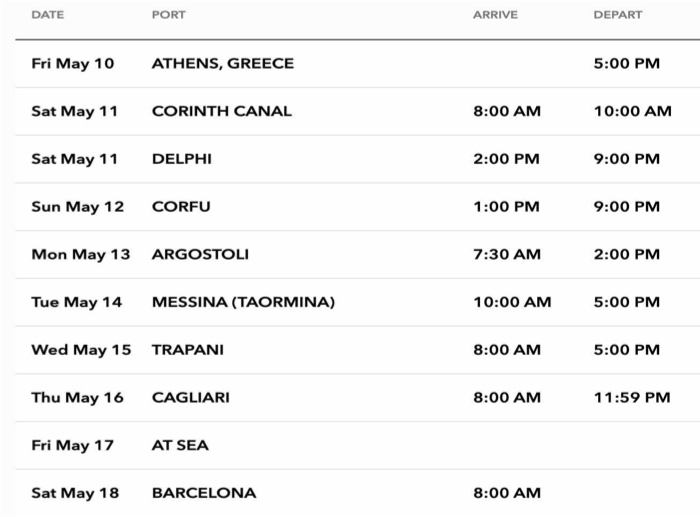This screenshot has width=700, height=517.
Task: Select the CAGLIARI port entry
Action: (x=191, y=397)
